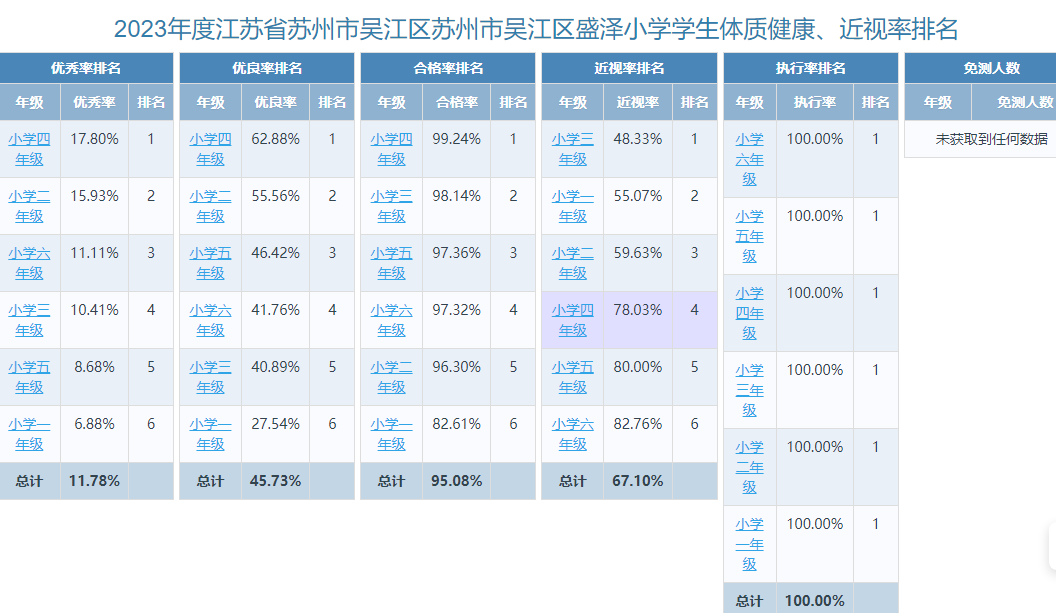Open 小学一年级 link in 合格率排名 table

point(391,434)
